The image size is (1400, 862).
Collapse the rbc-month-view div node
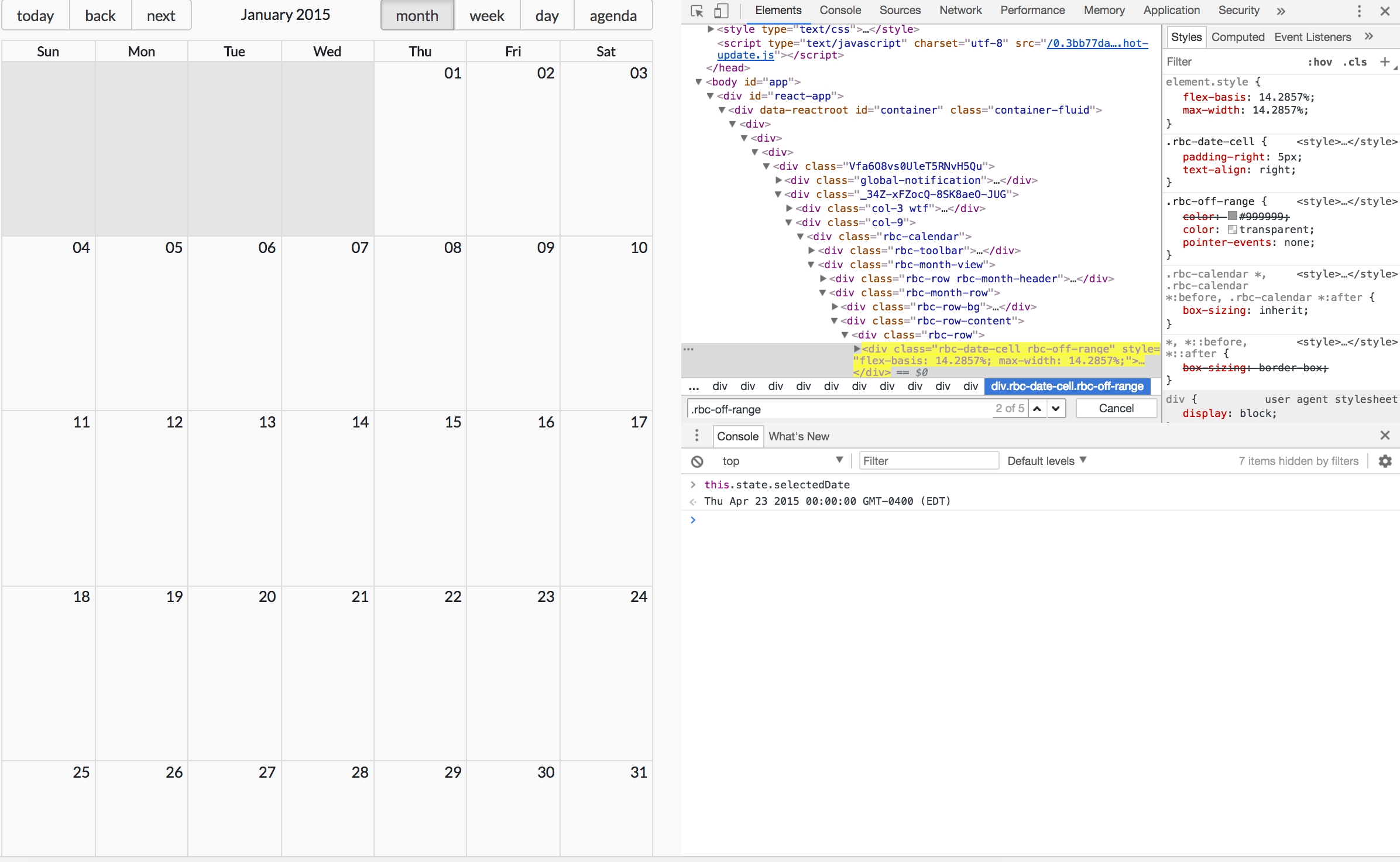pyautogui.click(x=811, y=265)
